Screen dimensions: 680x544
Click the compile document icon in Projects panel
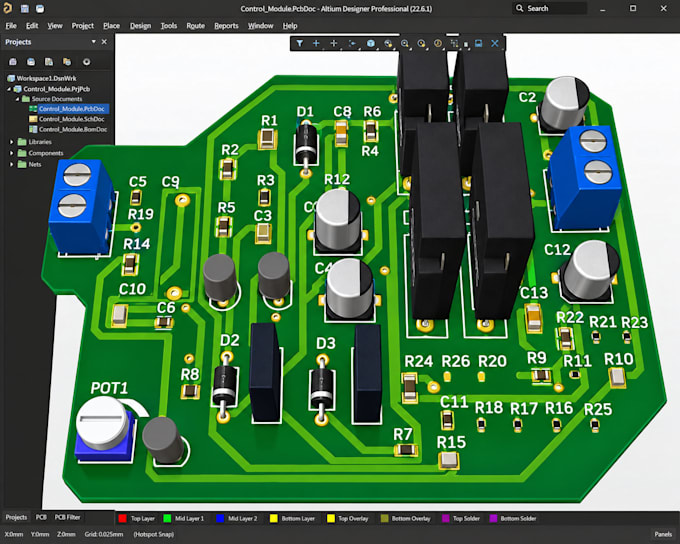click(x=49, y=62)
